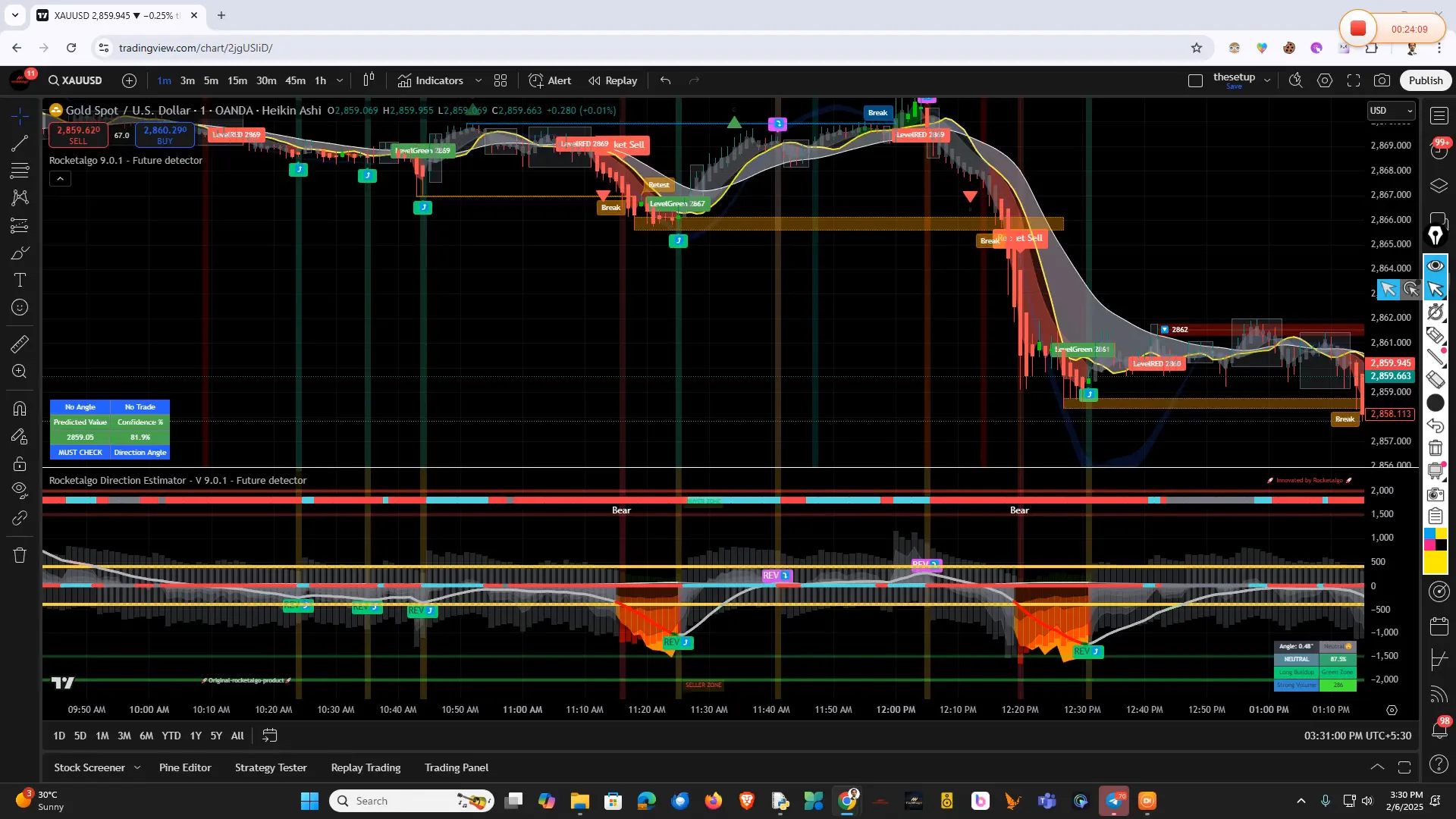The width and height of the screenshot is (1456, 819).
Task: Select the 15m timeframe button
Action: [x=237, y=80]
